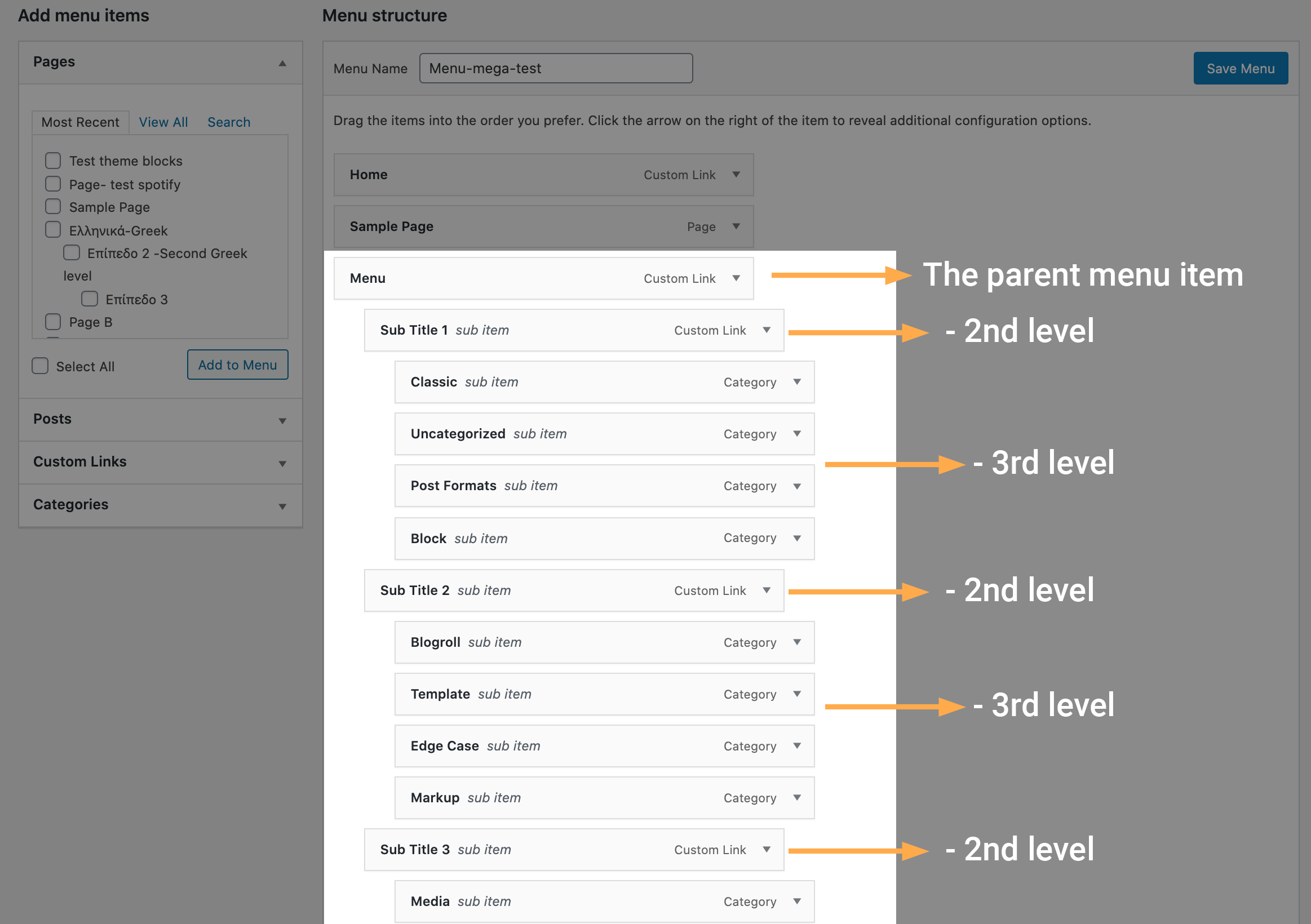Image resolution: width=1311 pixels, height=924 pixels.
Task: Check the Page B checkbox
Action: click(x=52, y=321)
